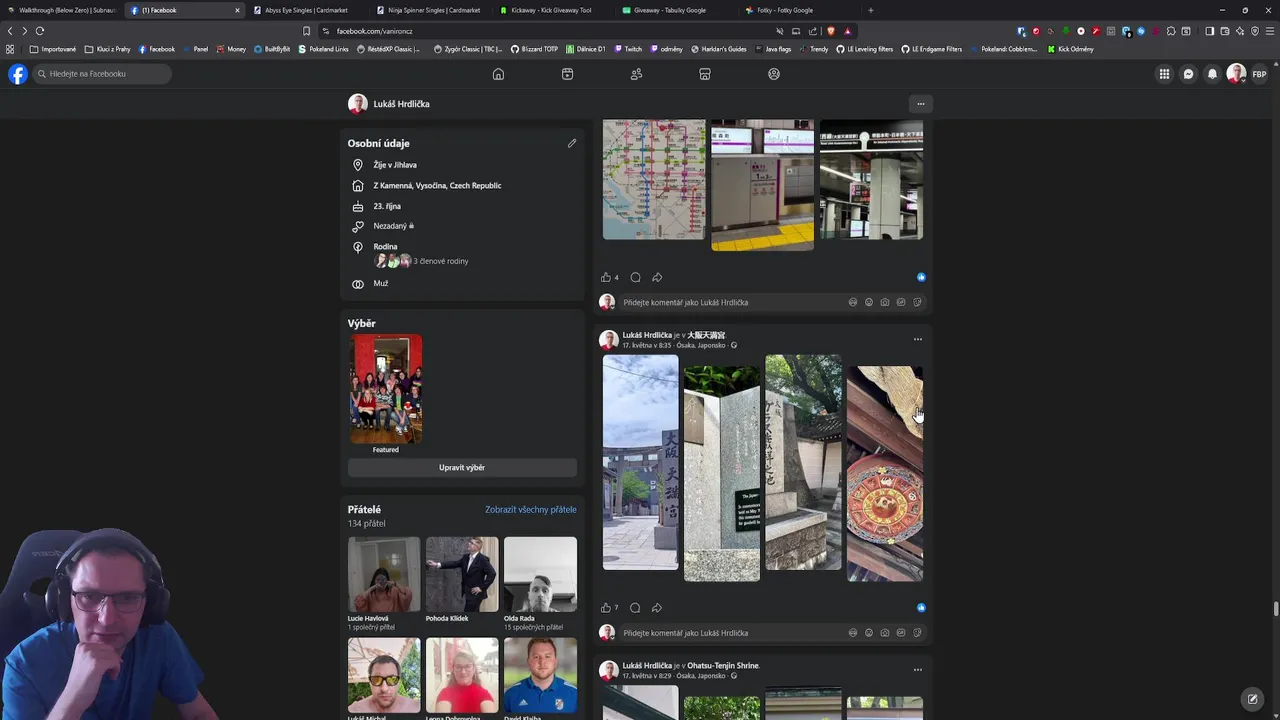Open three-dot menu on Ohatsu-Tenjin Shrine post
Viewport: 1280px width, 720px height.
(918, 669)
